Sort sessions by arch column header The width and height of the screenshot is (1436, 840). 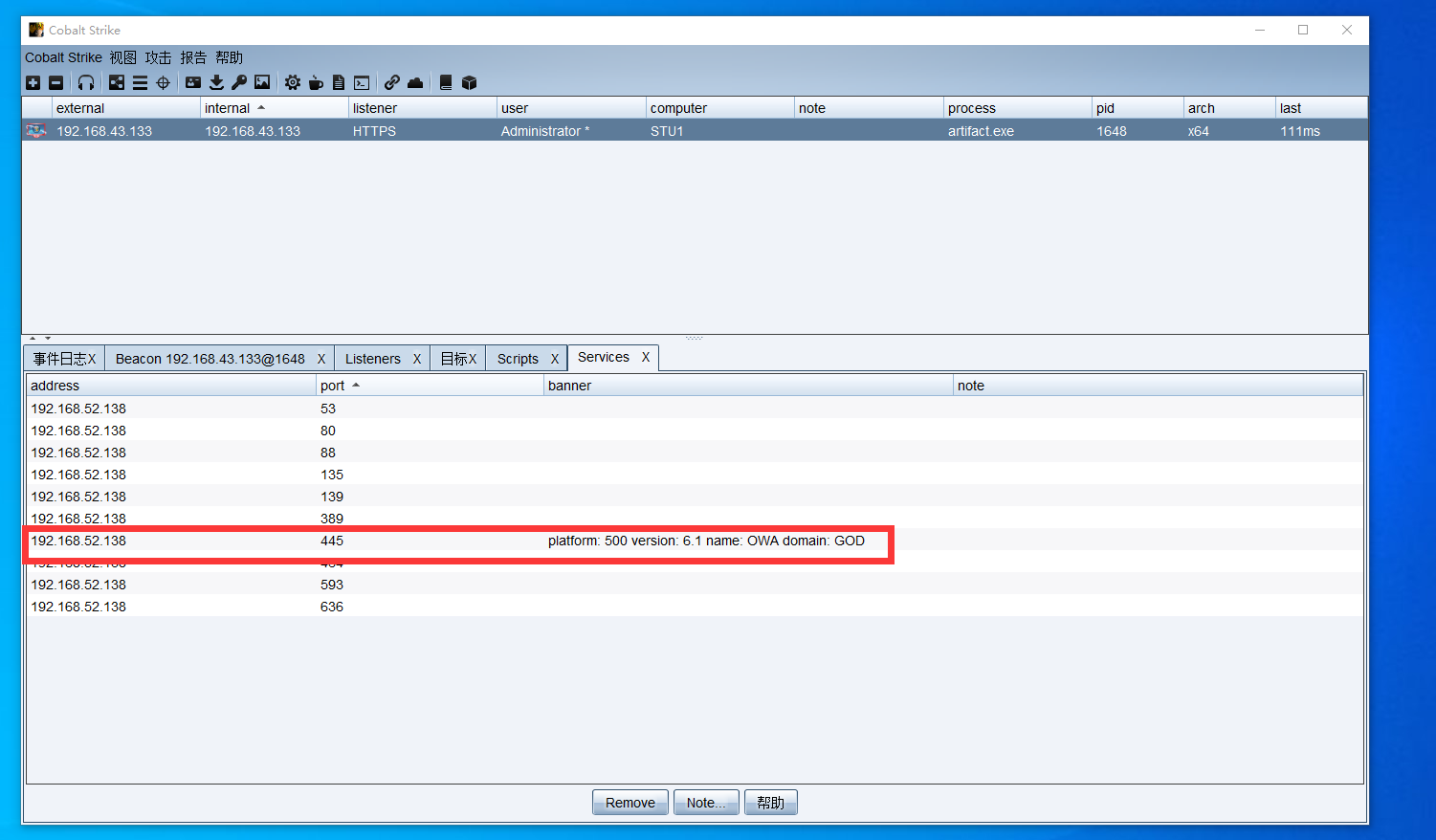point(1229,108)
